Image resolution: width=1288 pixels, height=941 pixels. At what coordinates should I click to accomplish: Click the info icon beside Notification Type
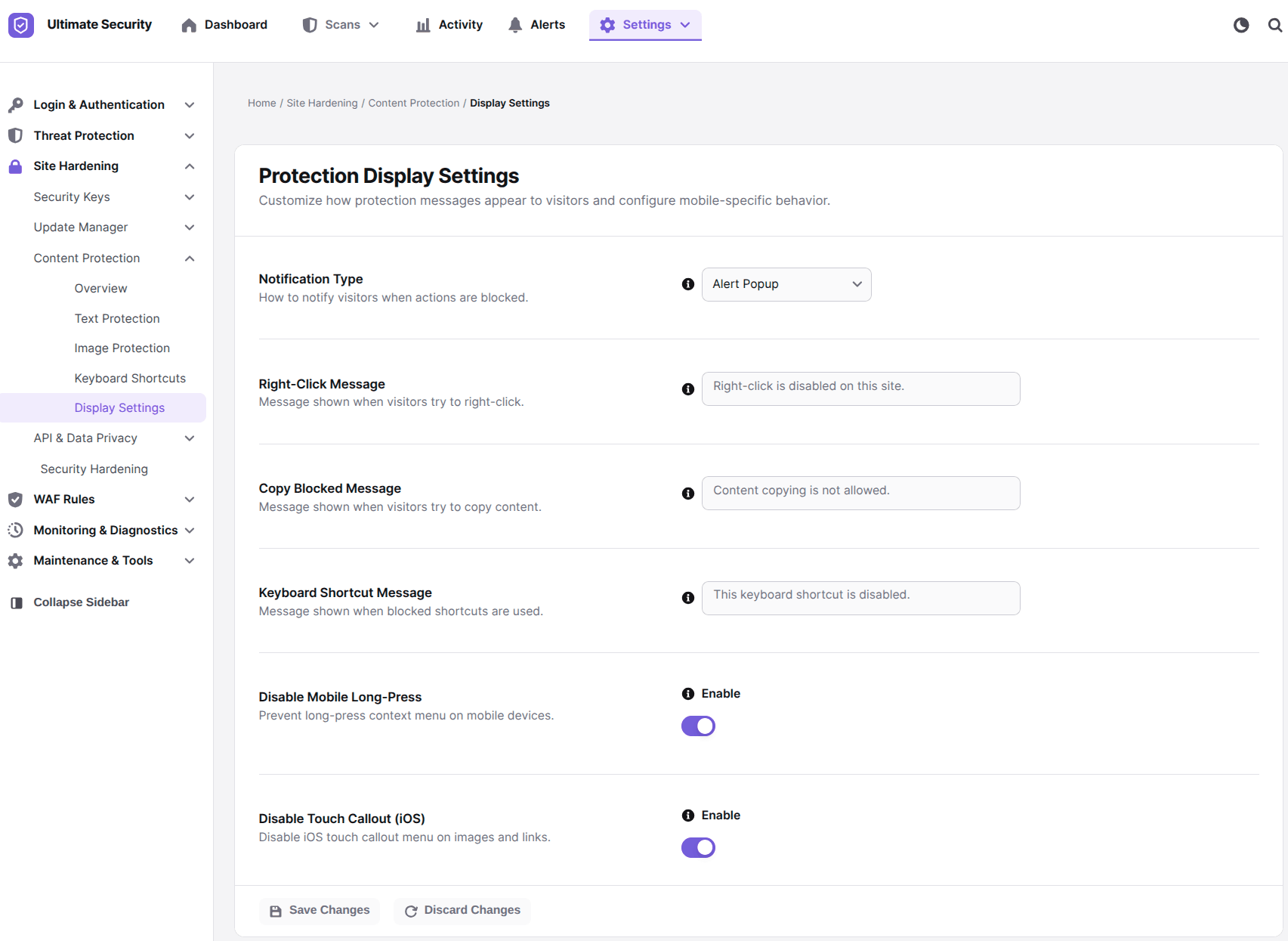[688, 284]
